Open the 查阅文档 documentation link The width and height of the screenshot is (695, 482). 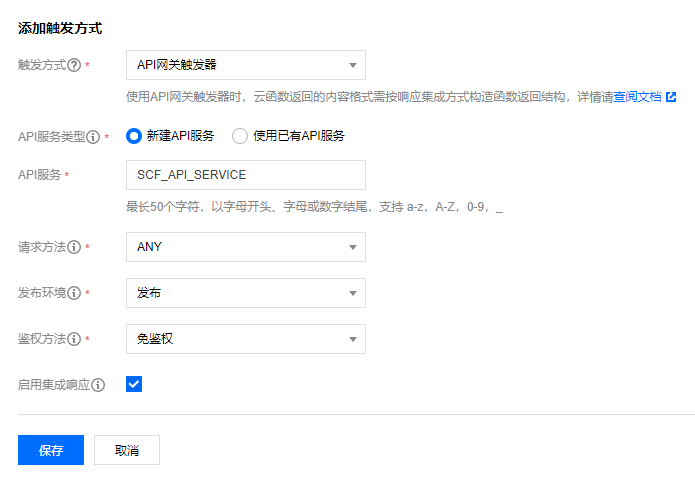[637, 97]
